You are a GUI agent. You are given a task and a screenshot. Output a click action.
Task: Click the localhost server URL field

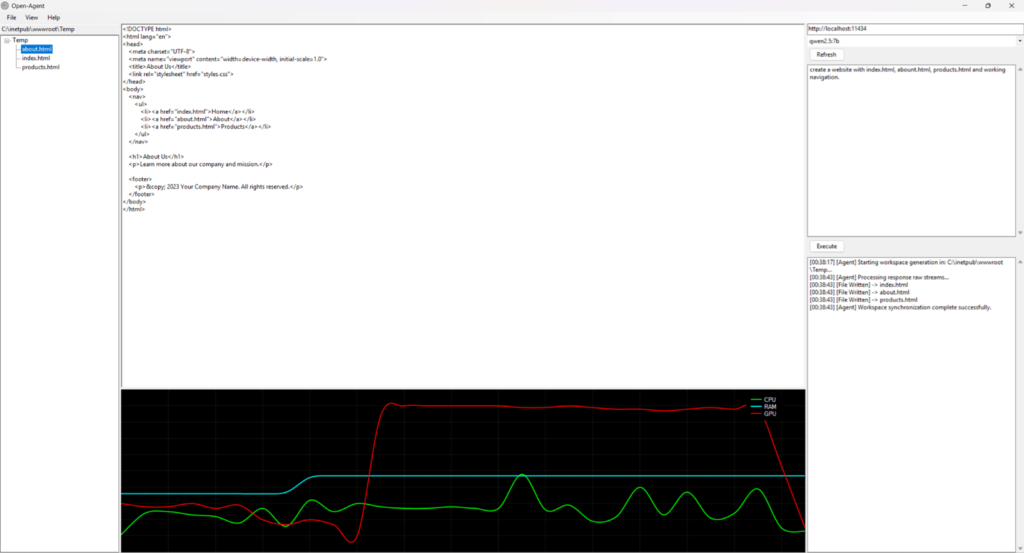pyautogui.click(x=914, y=29)
